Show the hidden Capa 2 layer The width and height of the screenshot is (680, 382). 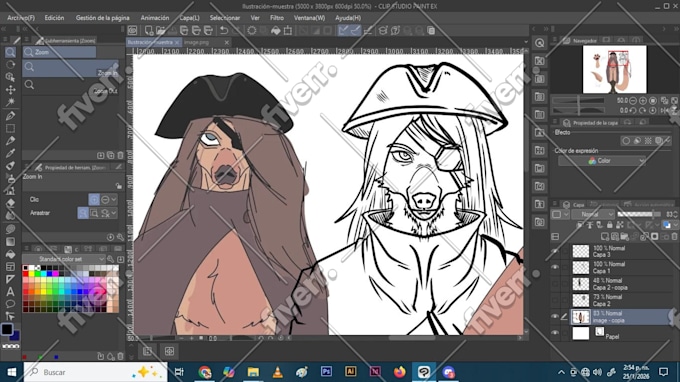555,300
